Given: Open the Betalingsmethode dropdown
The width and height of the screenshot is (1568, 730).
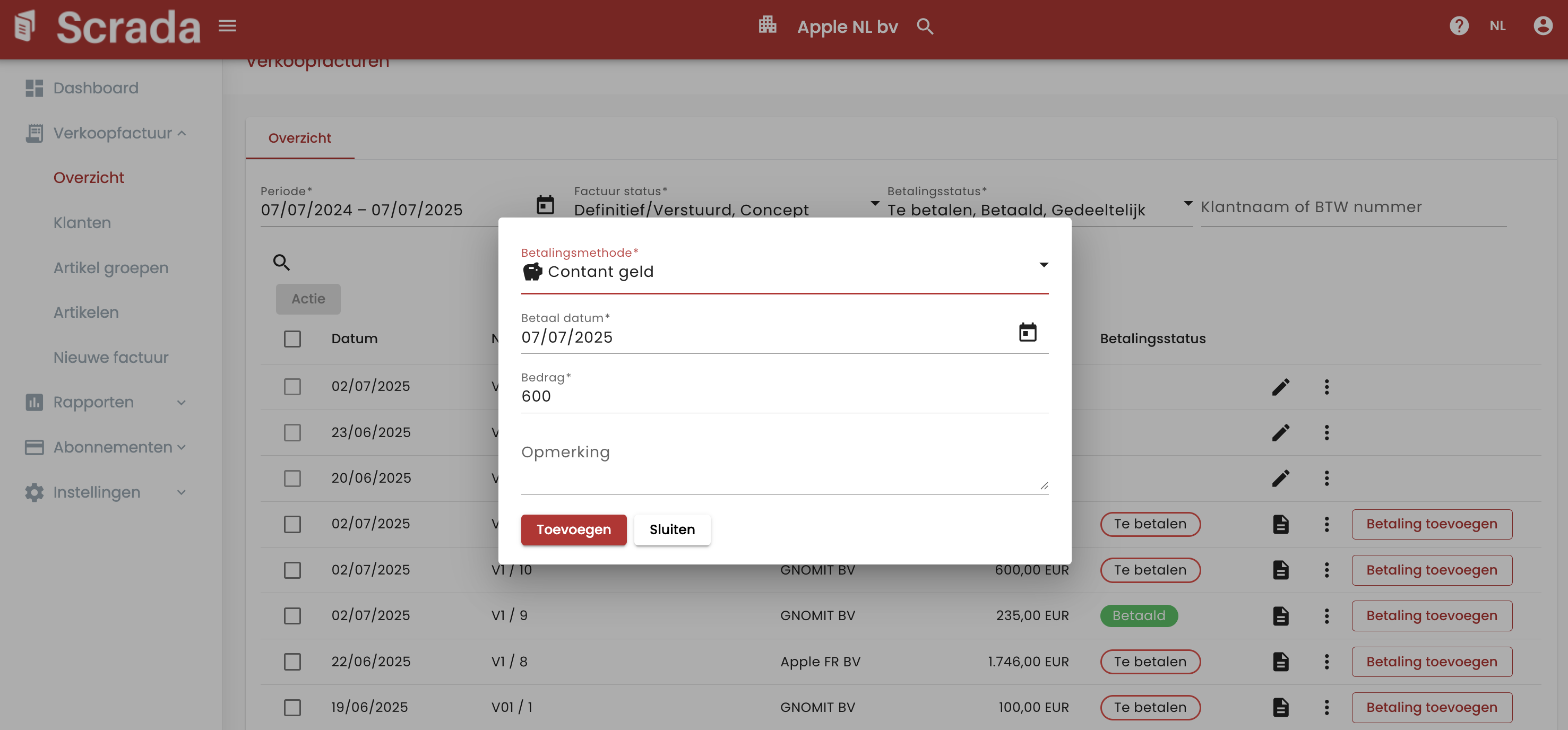Looking at the screenshot, I should (784, 271).
